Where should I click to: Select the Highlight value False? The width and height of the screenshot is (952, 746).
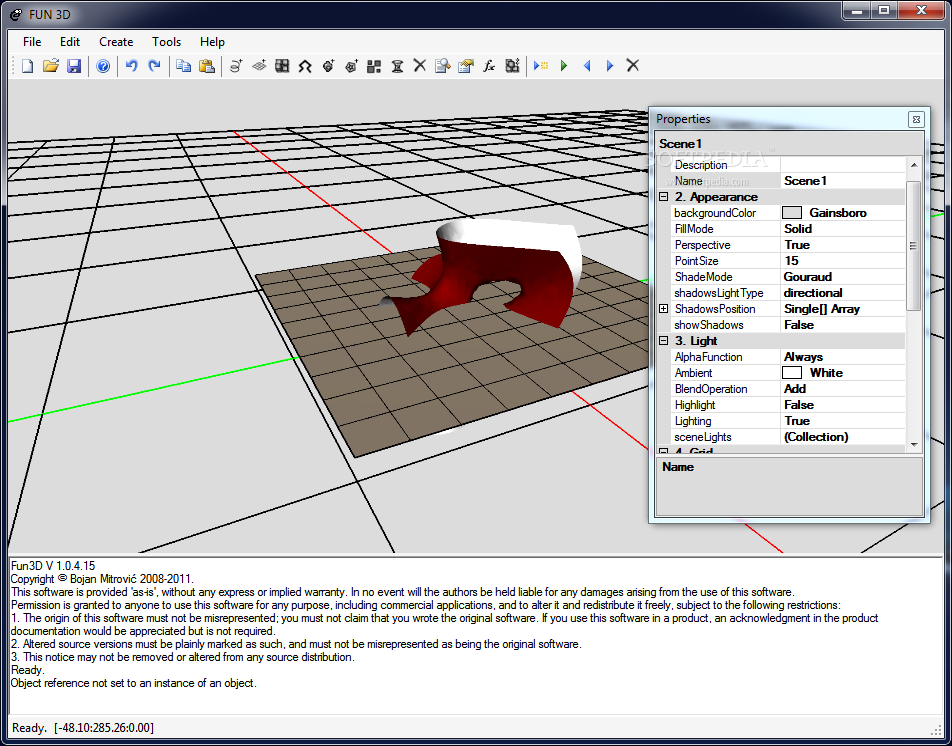click(x=843, y=405)
